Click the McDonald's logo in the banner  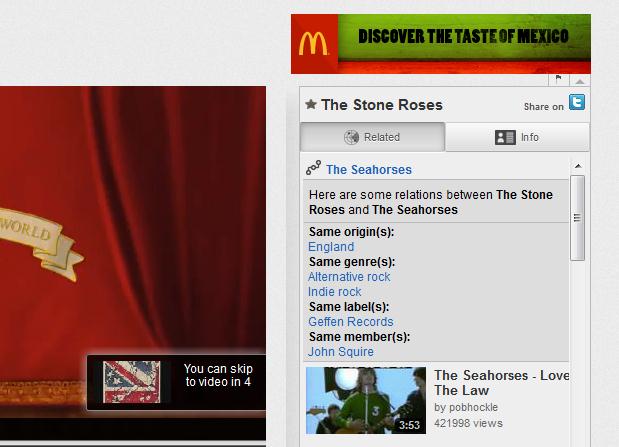point(314,43)
